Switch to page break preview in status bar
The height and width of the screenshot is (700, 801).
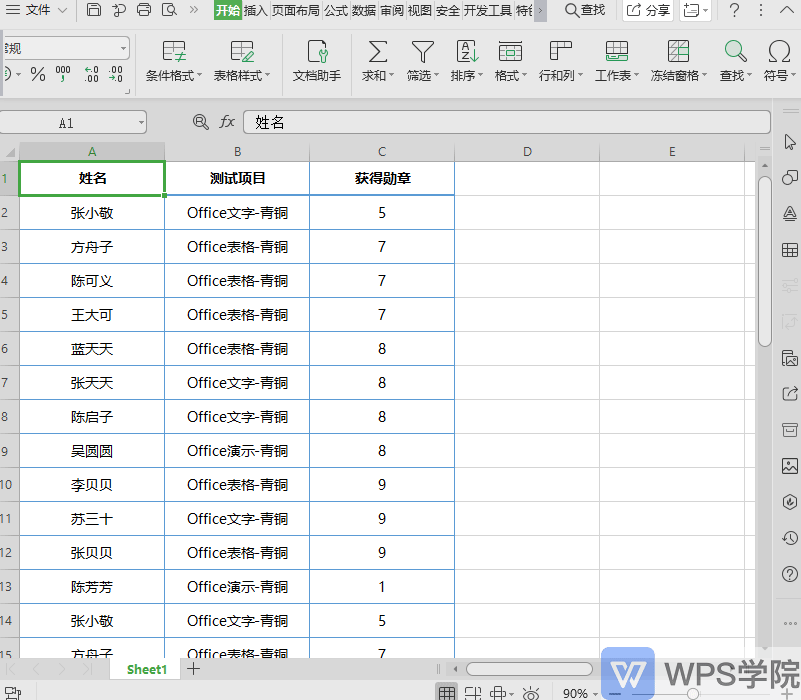[x=473, y=693]
